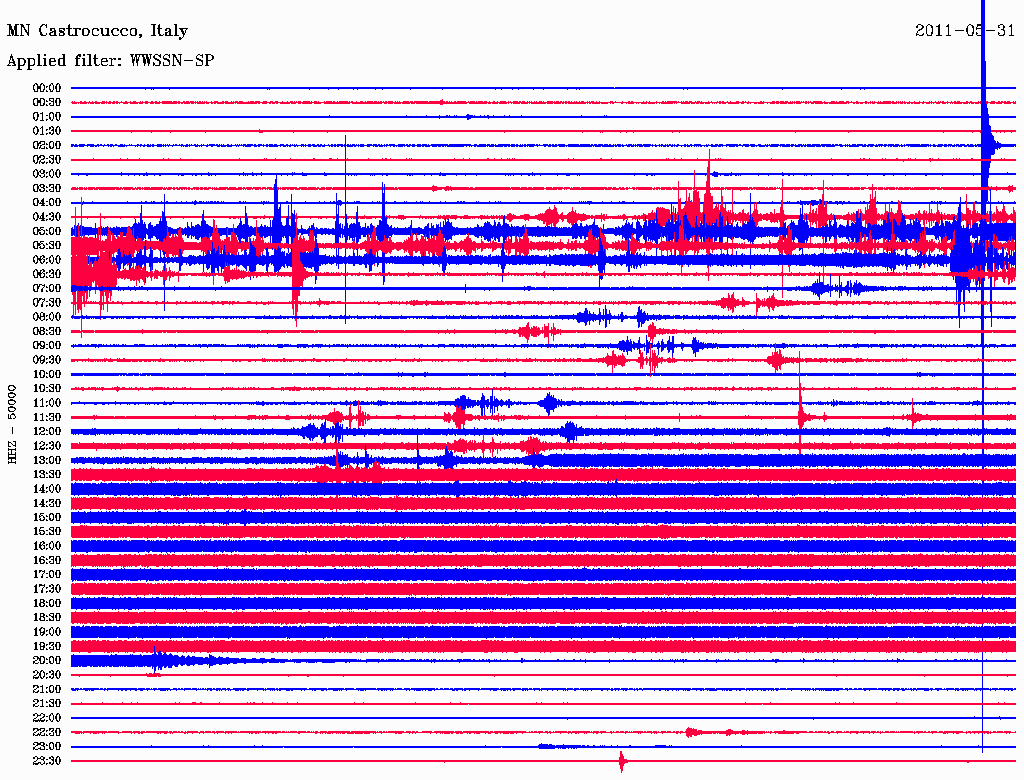Click the 22:30 time label
The height and width of the screenshot is (780, 1024).
(x=47, y=732)
